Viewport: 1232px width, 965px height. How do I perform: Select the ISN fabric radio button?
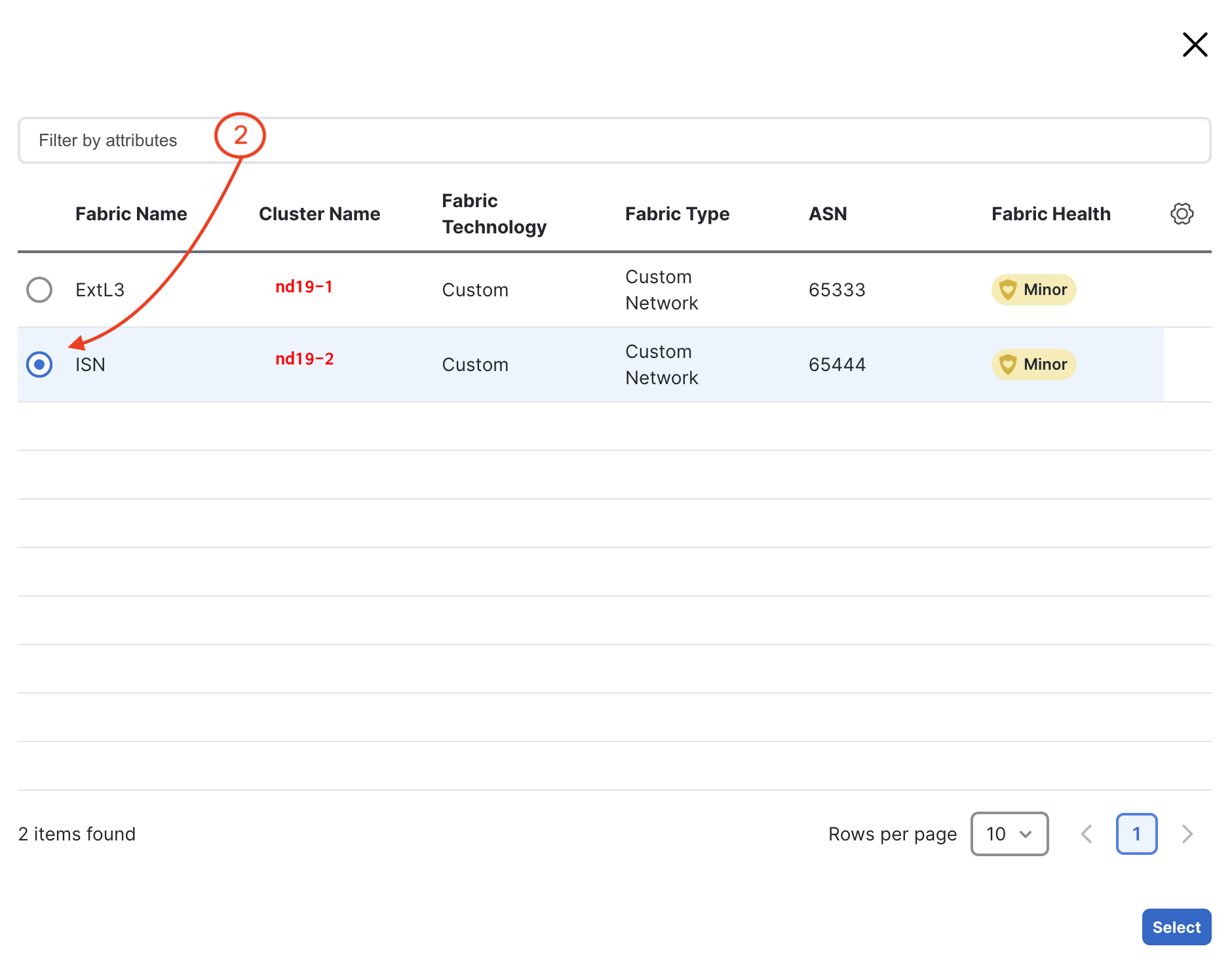[39, 364]
